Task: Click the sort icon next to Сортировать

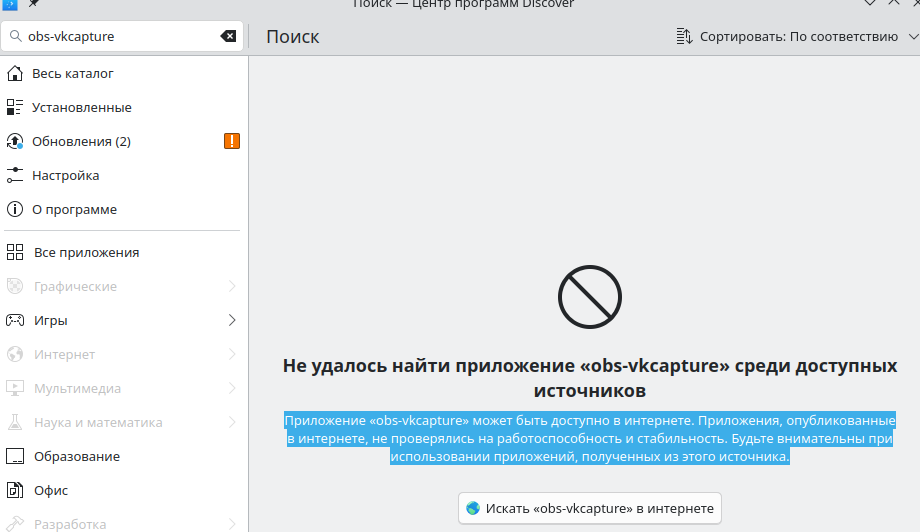Action: tap(684, 36)
